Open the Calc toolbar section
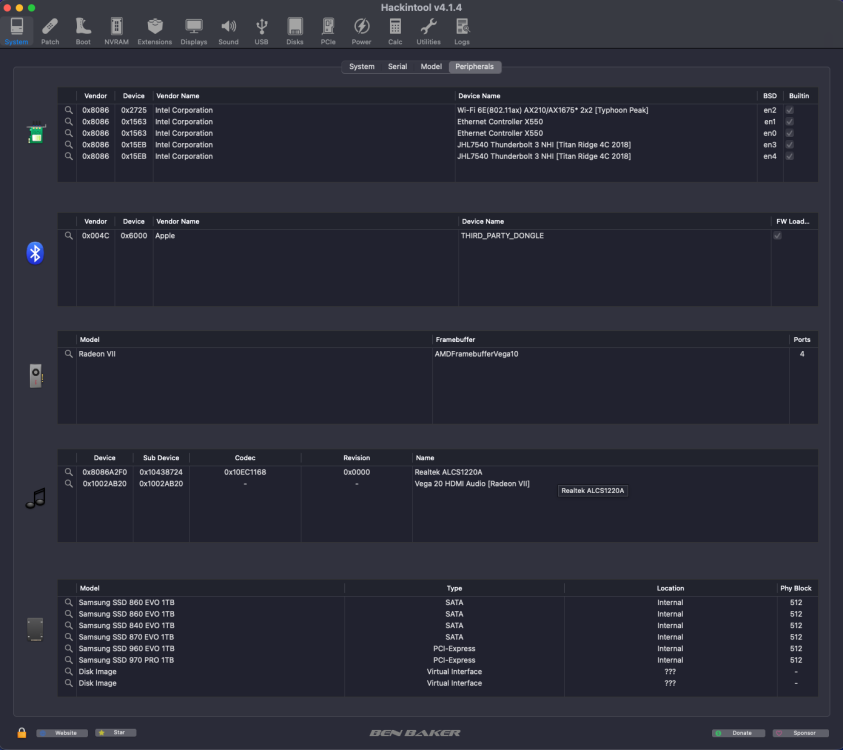 395,31
